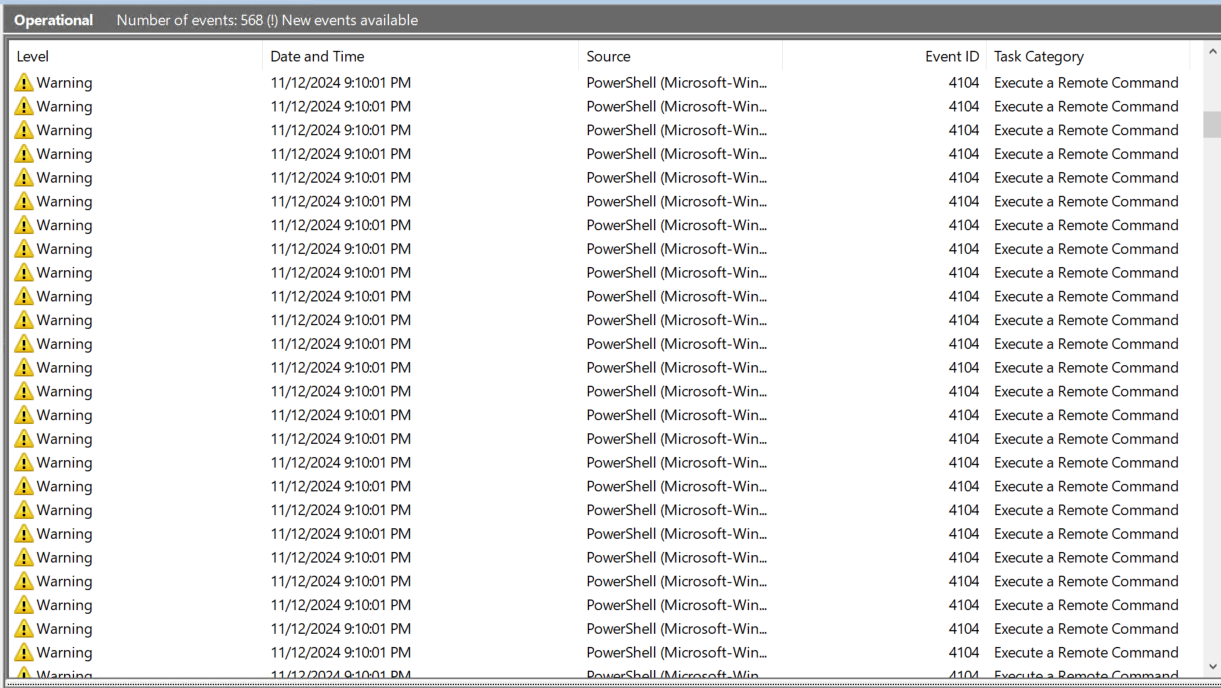The height and width of the screenshot is (688, 1221).
Task: Click the vertical scrollbar thumb
Action: tap(1212, 124)
